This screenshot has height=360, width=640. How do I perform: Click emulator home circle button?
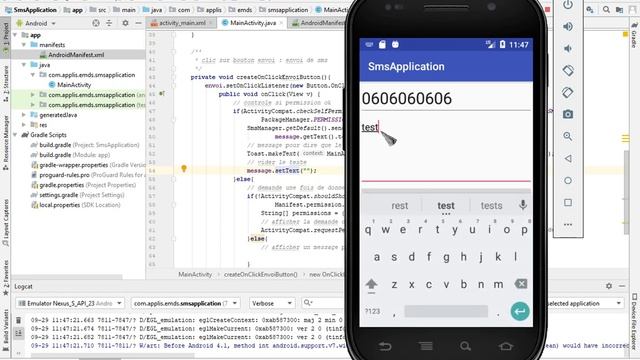click(x=568, y=180)
